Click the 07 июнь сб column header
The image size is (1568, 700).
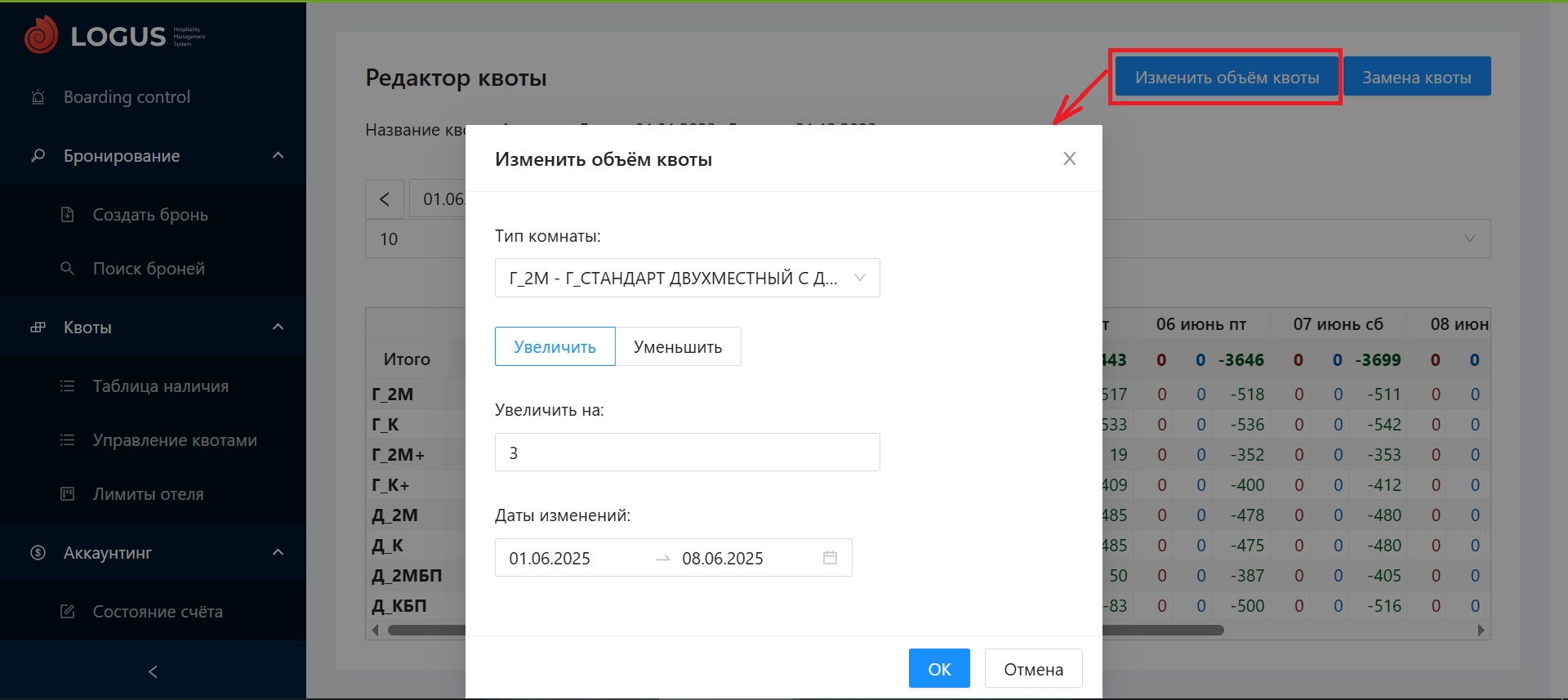point(1339,324)
